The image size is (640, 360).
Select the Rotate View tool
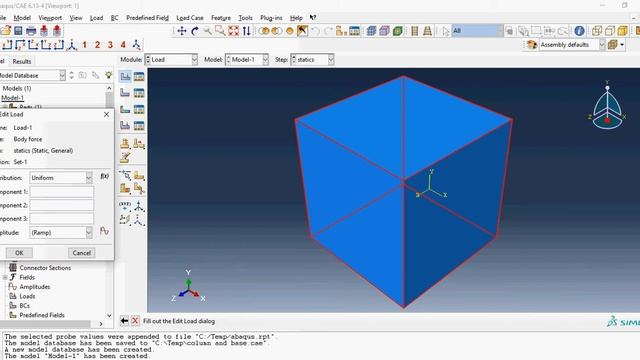[x=195, y=31]
